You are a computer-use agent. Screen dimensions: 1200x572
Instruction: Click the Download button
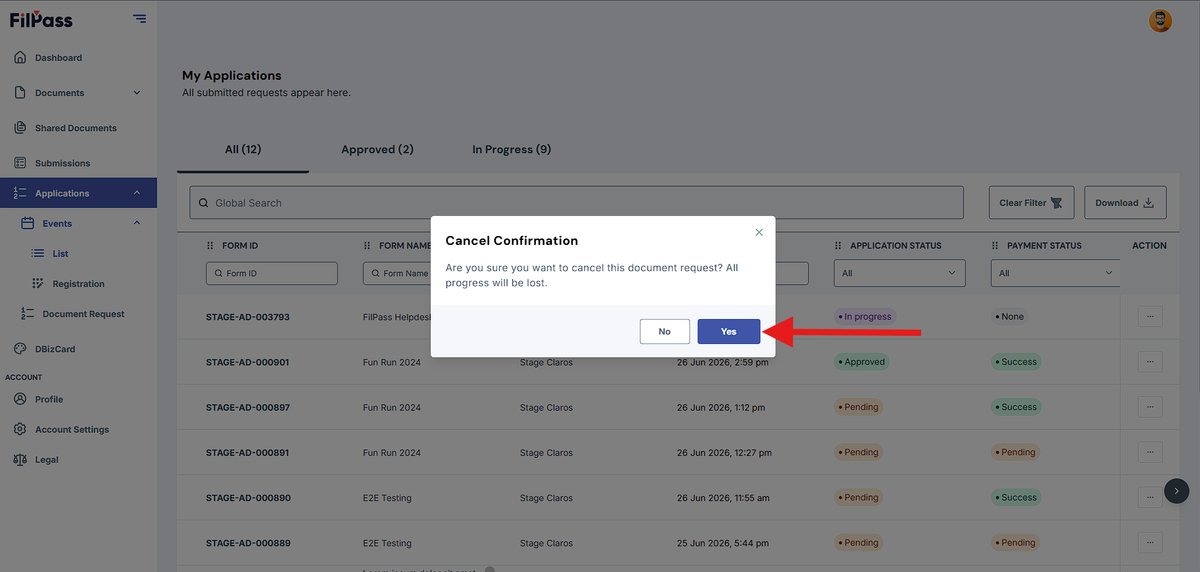[1125, 203]
